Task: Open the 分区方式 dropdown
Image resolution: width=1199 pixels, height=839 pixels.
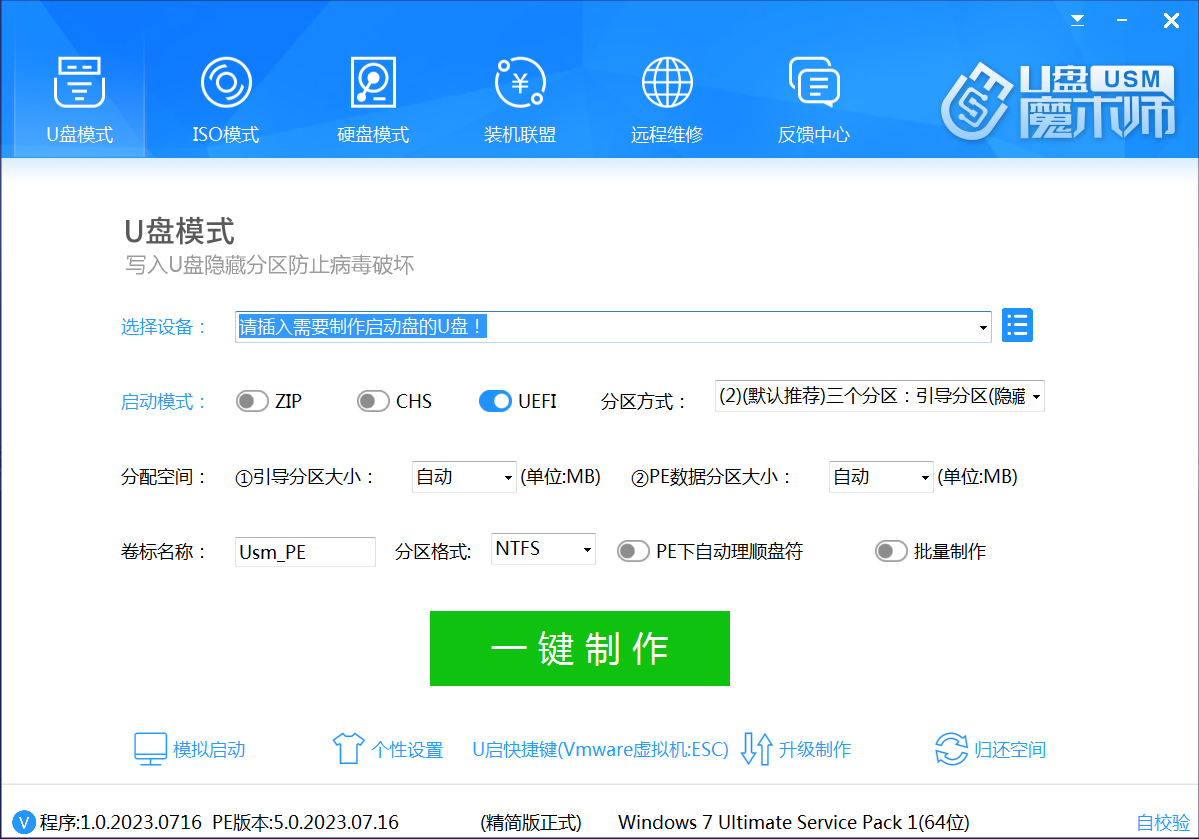Action: coord(1035,397)
